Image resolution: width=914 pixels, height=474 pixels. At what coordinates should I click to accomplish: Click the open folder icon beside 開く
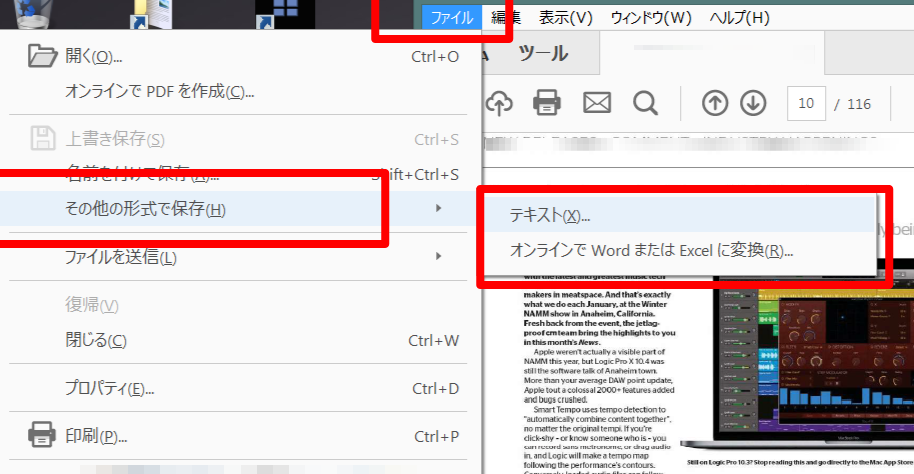point(43,56)
